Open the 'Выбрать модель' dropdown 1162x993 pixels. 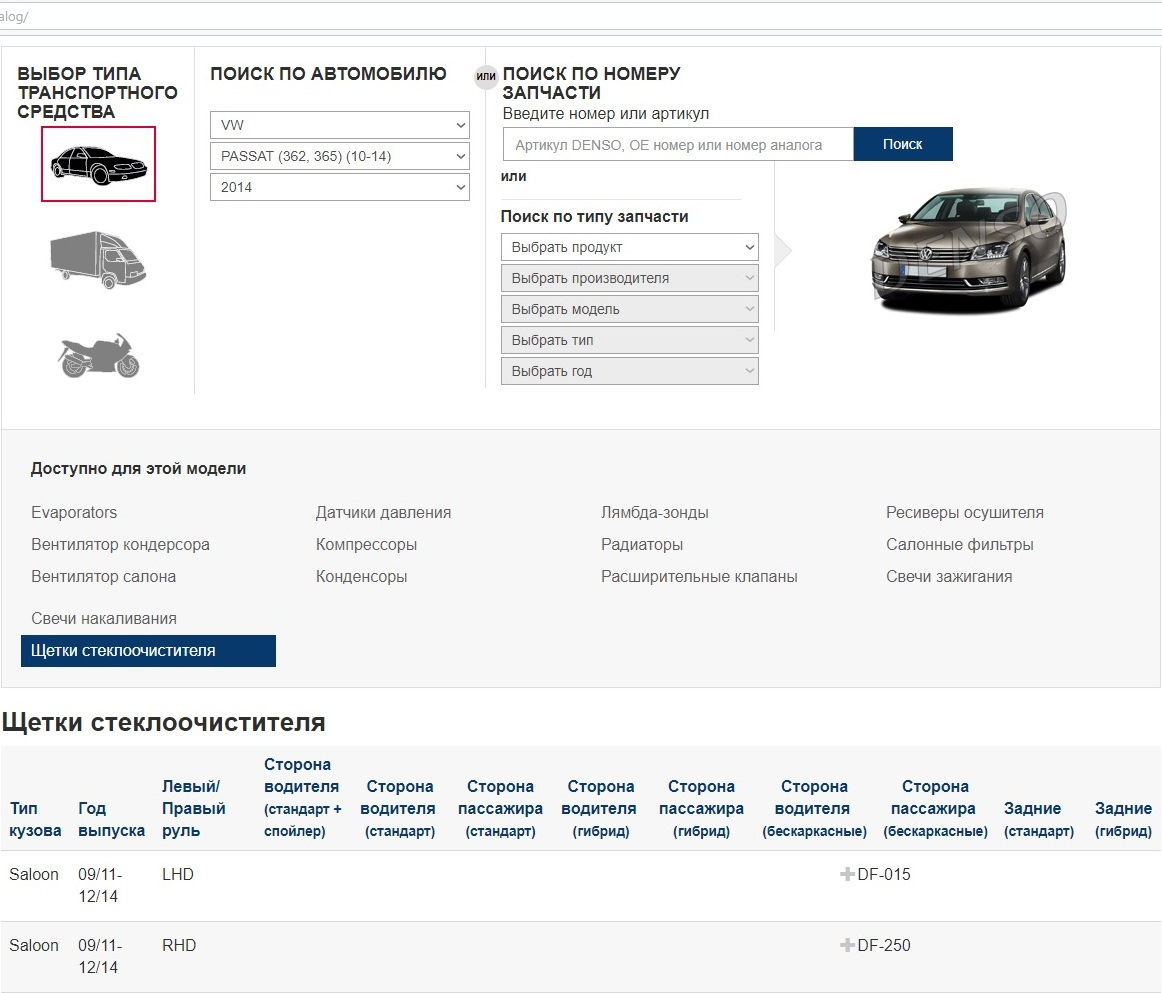pyautogui.click(x=630, y=310)
